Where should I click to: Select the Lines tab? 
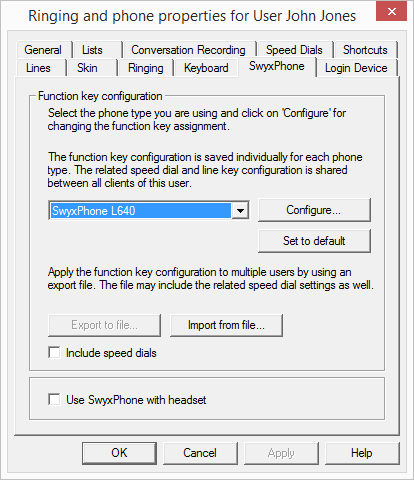coord(39,68)
